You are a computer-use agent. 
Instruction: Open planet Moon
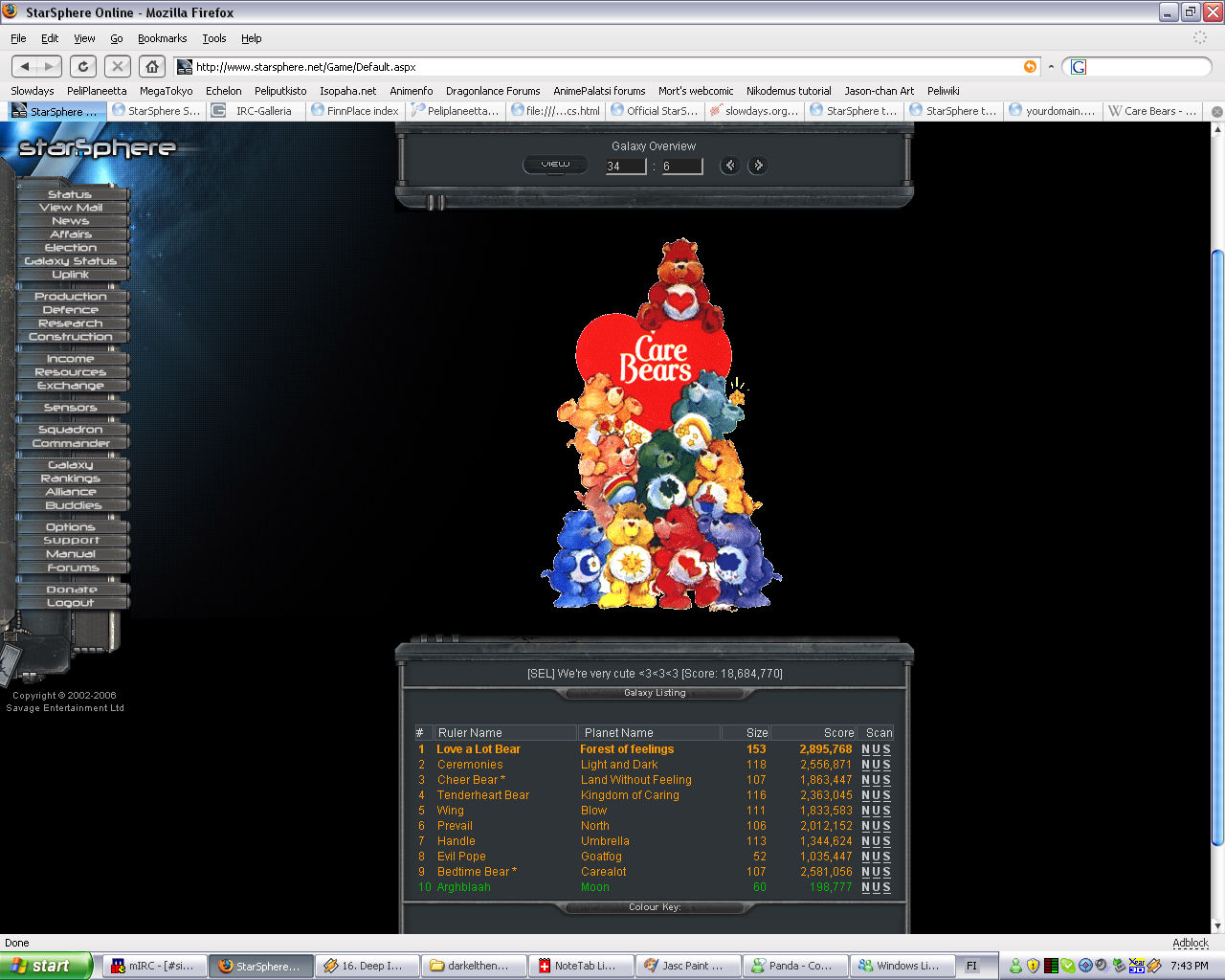[595, 887]
